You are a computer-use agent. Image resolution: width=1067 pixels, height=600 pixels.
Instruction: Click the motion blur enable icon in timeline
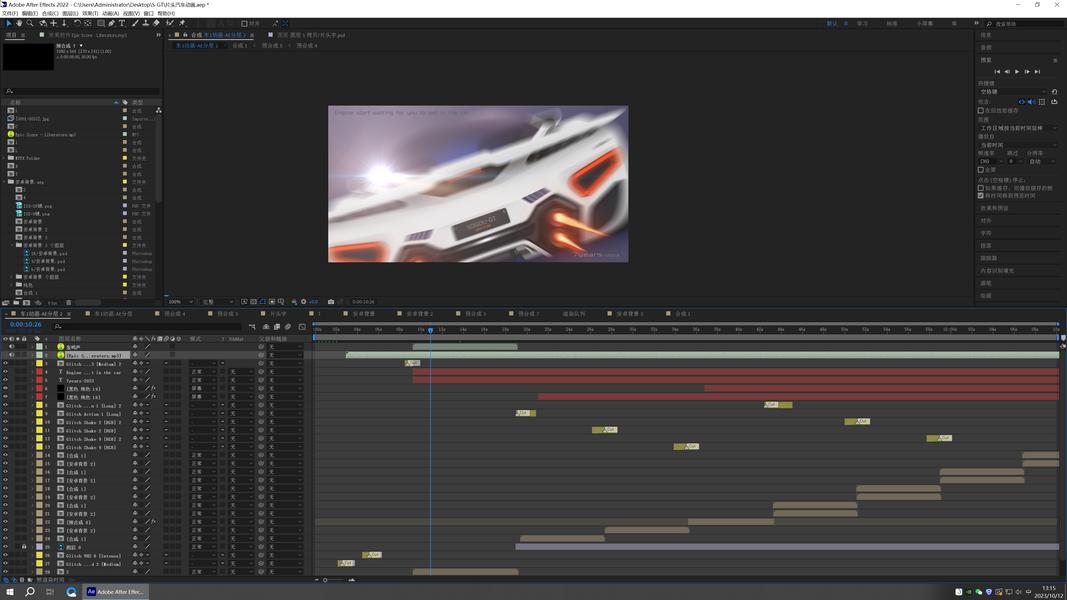click(288, 327)
